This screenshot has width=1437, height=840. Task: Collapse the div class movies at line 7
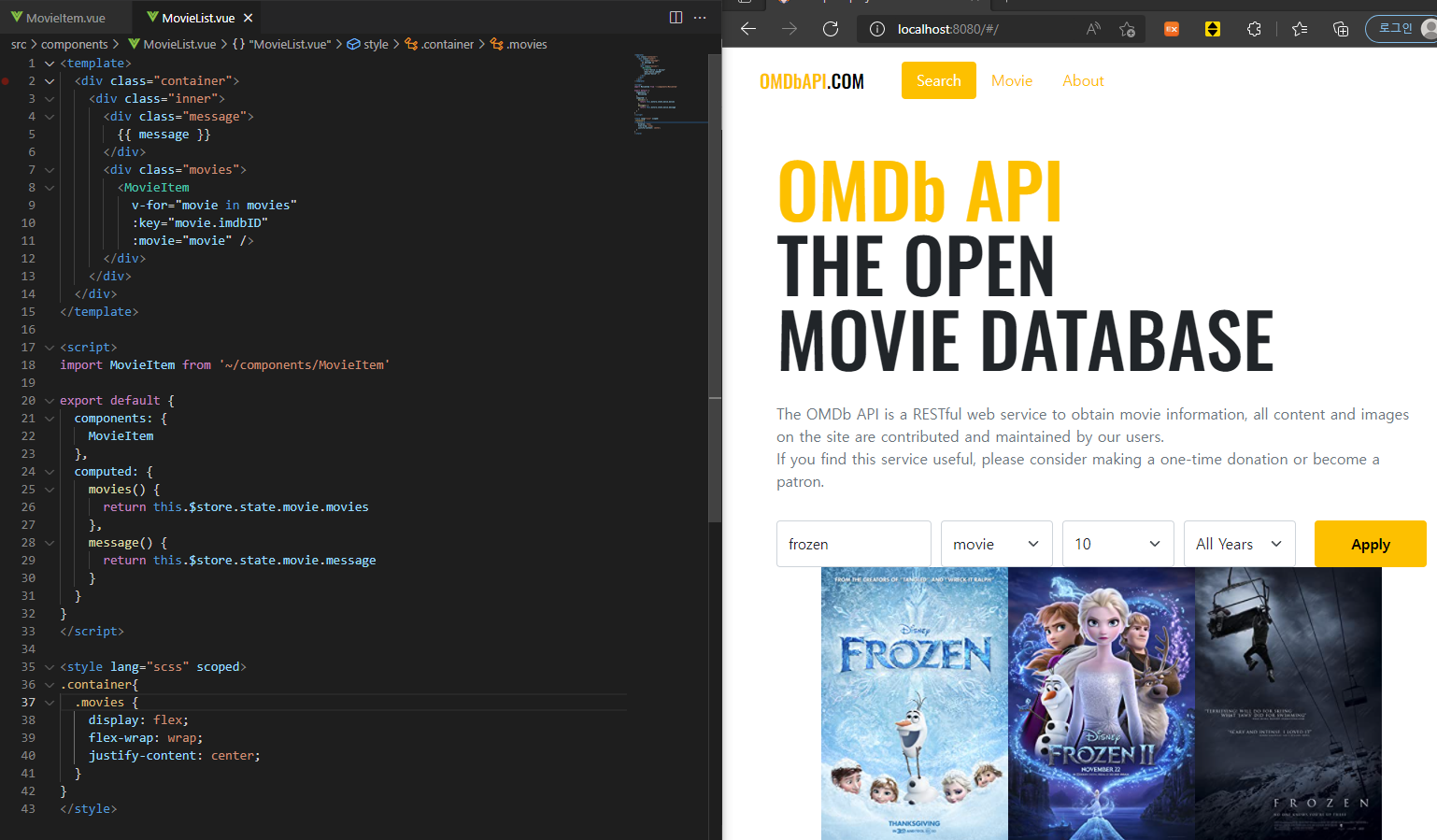[x=50, y=170]
